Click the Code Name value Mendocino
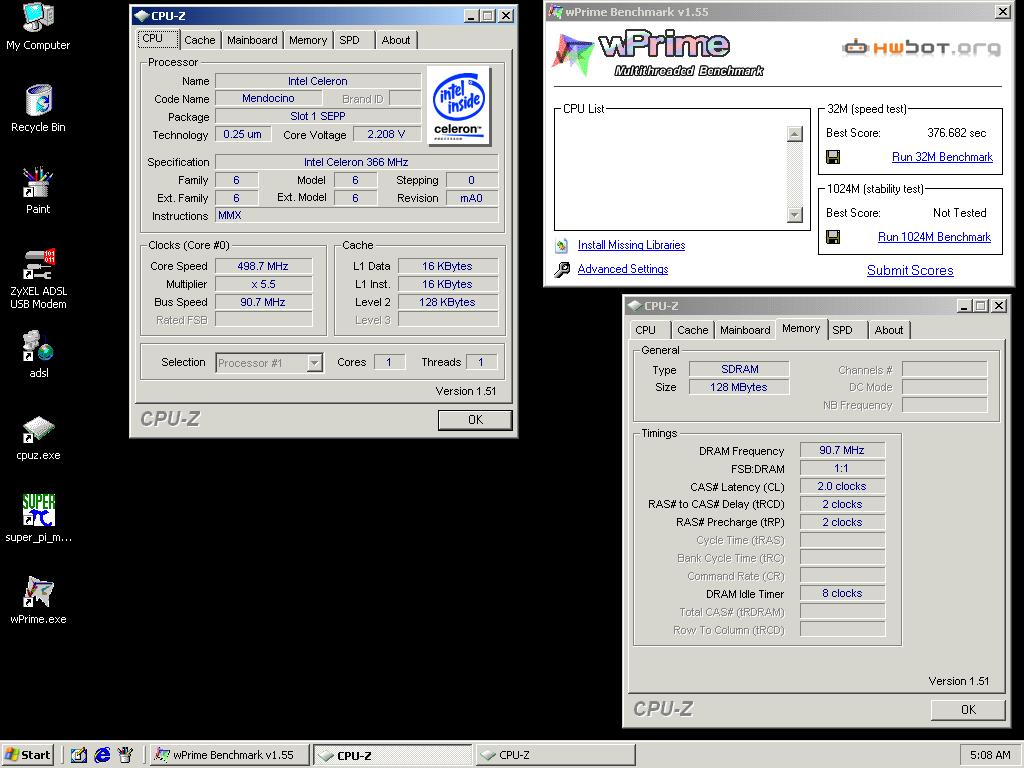 (x=268, y=98)
